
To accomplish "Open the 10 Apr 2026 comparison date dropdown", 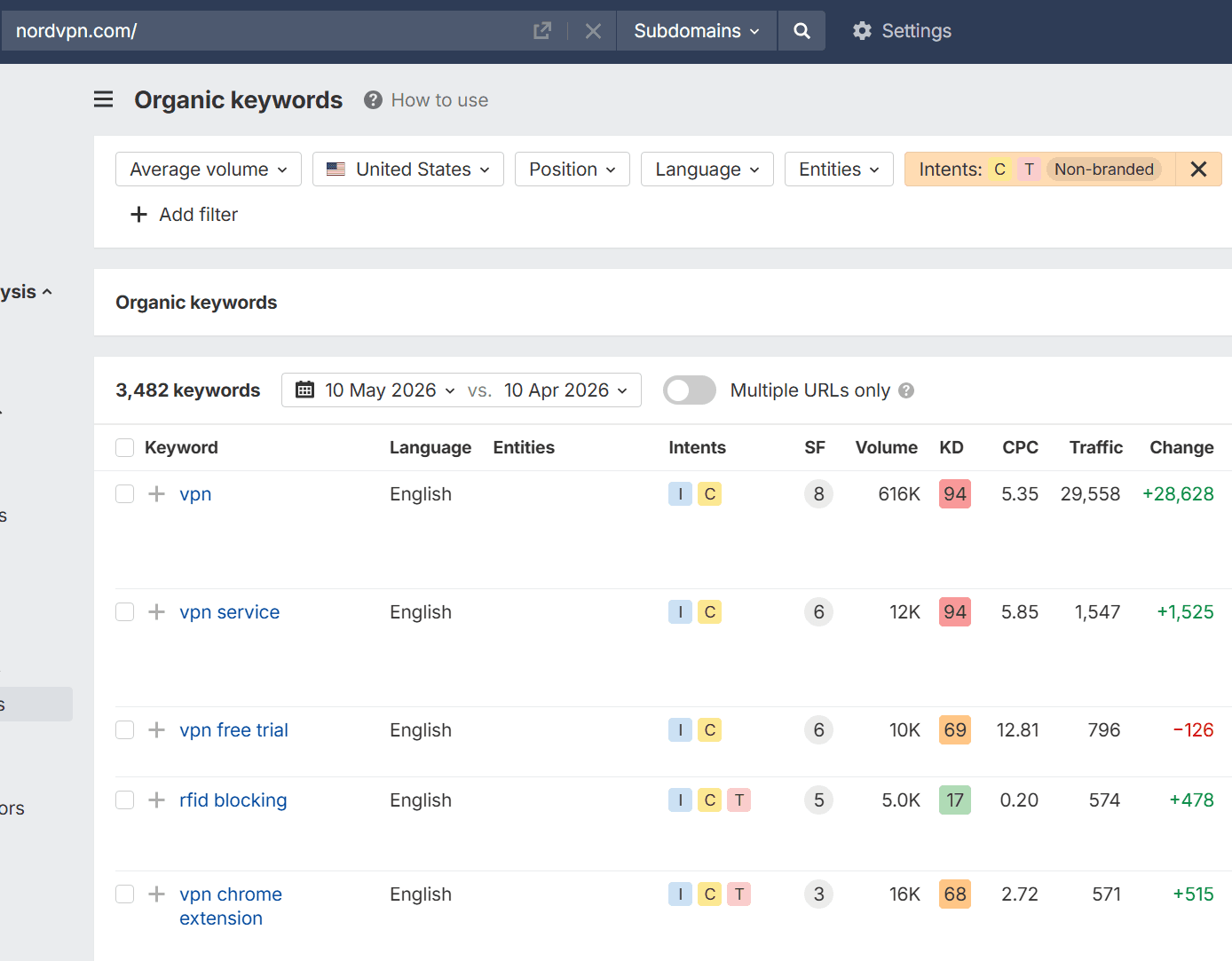I will pyautogui.click(x=565, y=390).
